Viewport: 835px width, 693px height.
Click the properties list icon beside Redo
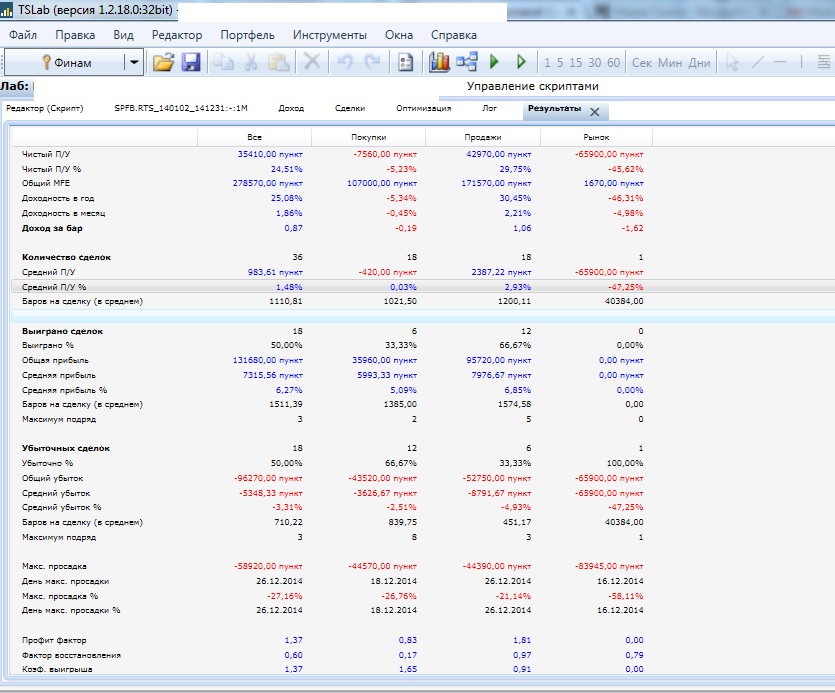[x=405, y=62]
